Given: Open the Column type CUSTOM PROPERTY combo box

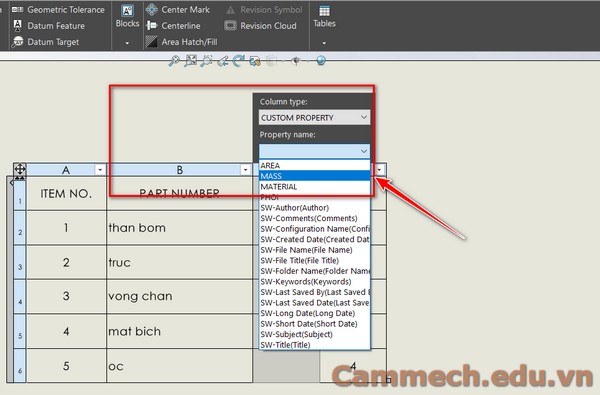Looking at the screenshot, I should (x=314, y=118).
